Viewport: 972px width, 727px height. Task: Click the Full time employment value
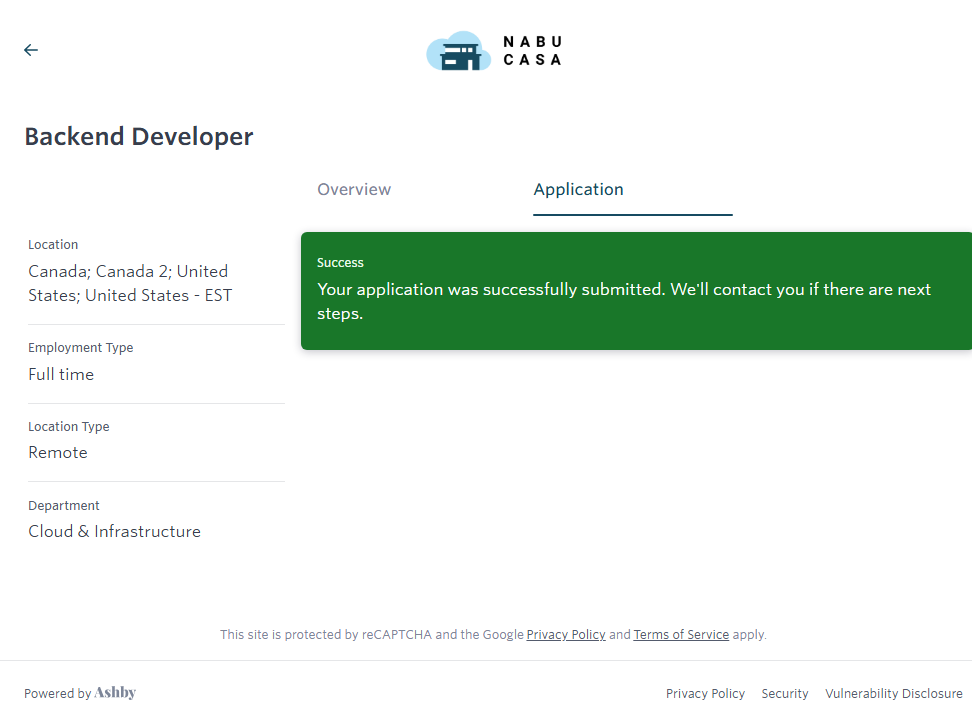coord(61,375)
